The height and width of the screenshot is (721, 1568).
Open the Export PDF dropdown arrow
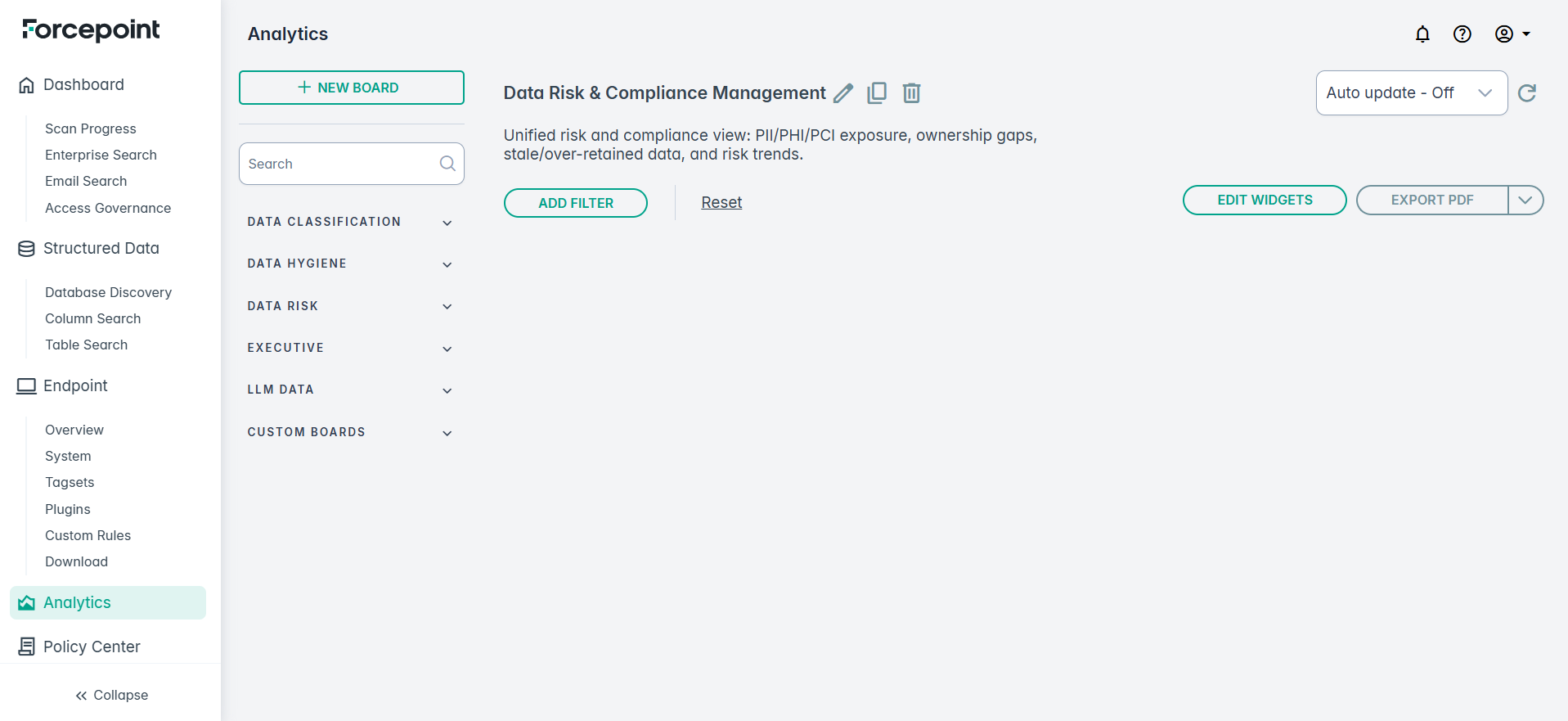click(1525, 201)
